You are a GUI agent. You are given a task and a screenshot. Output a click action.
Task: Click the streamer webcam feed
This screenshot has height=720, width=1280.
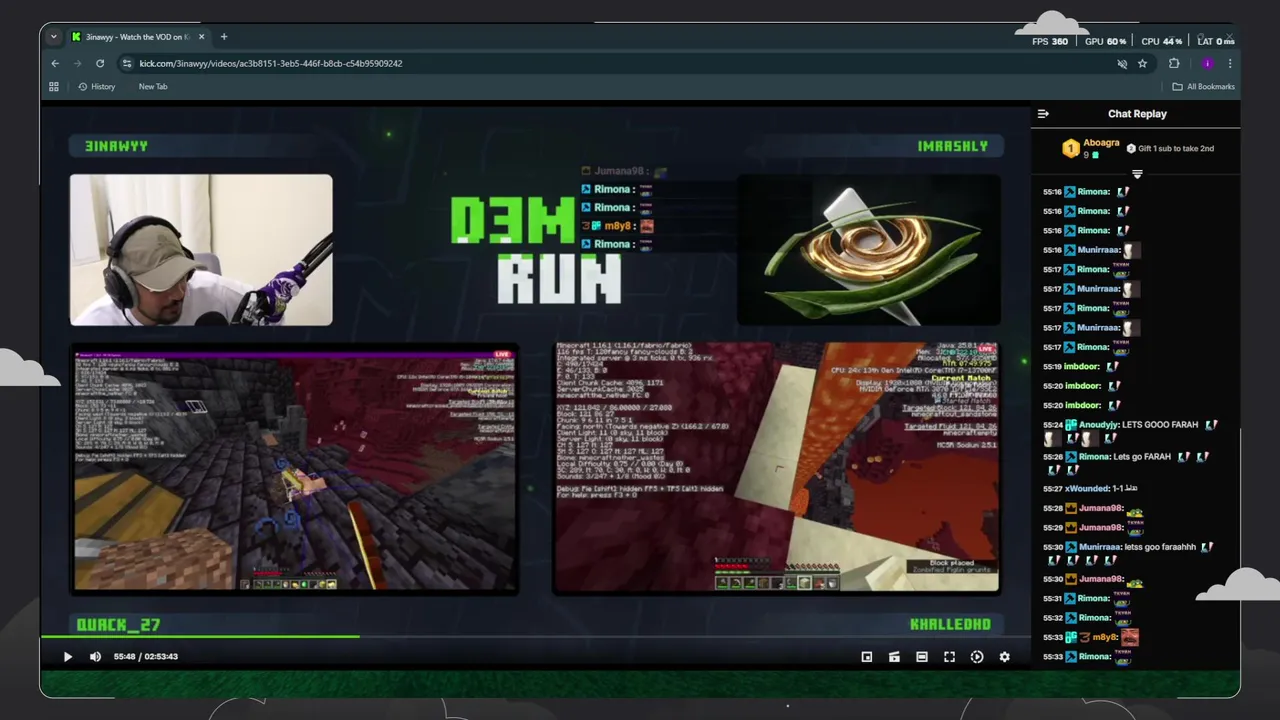point(201,250)
